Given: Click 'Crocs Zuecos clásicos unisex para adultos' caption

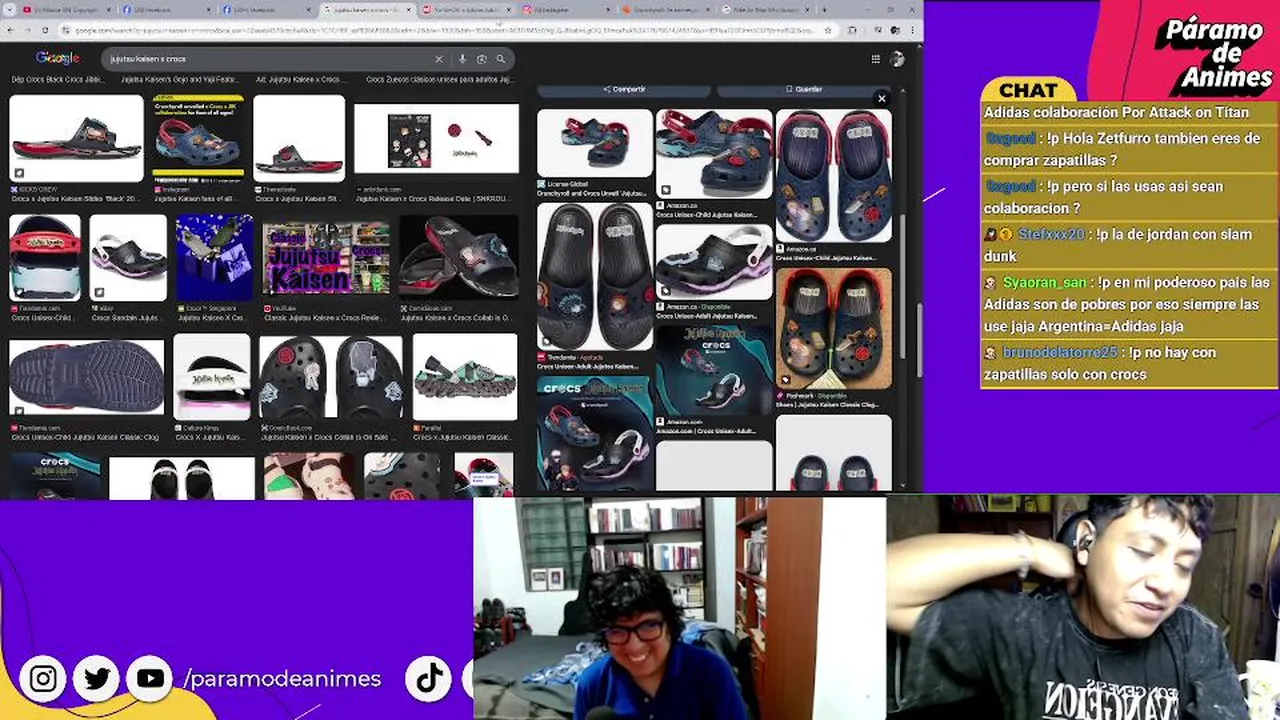Looking at the screenshot, I should (439, 79).
